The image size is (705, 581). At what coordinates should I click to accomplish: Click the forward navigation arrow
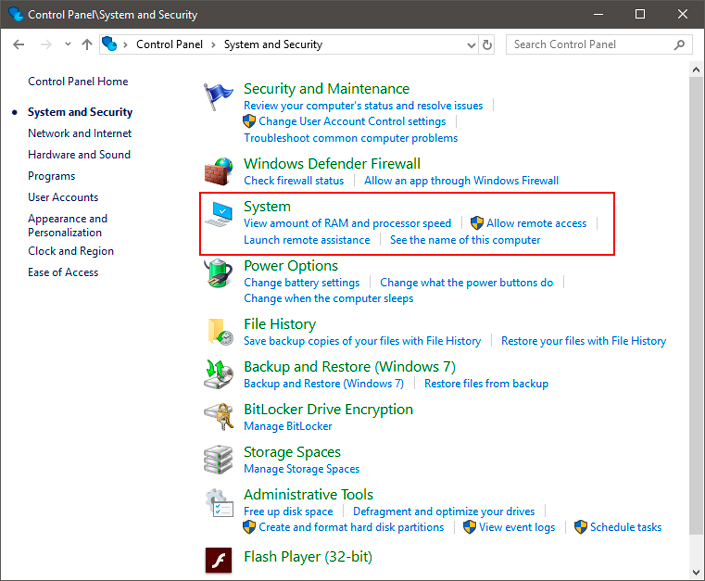click(46, 45)
